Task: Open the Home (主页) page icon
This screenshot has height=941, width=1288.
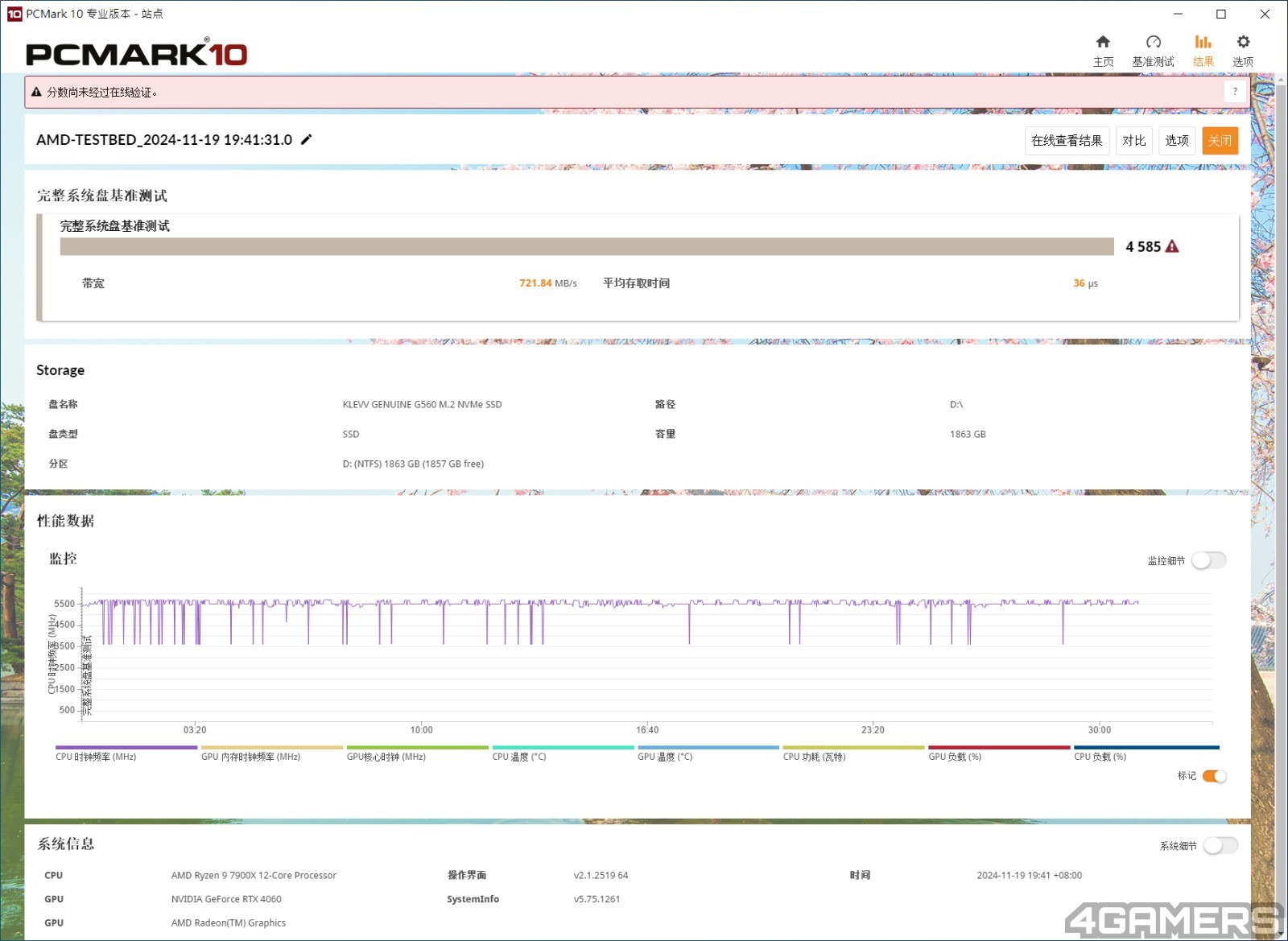Action: pyautogui.click(x=1103, y=42)
